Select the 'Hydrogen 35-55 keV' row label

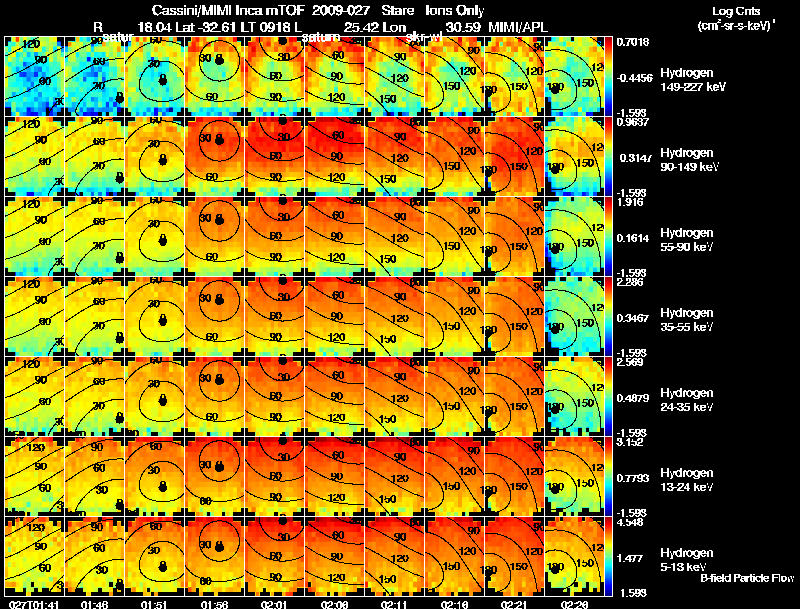(687, 320)
